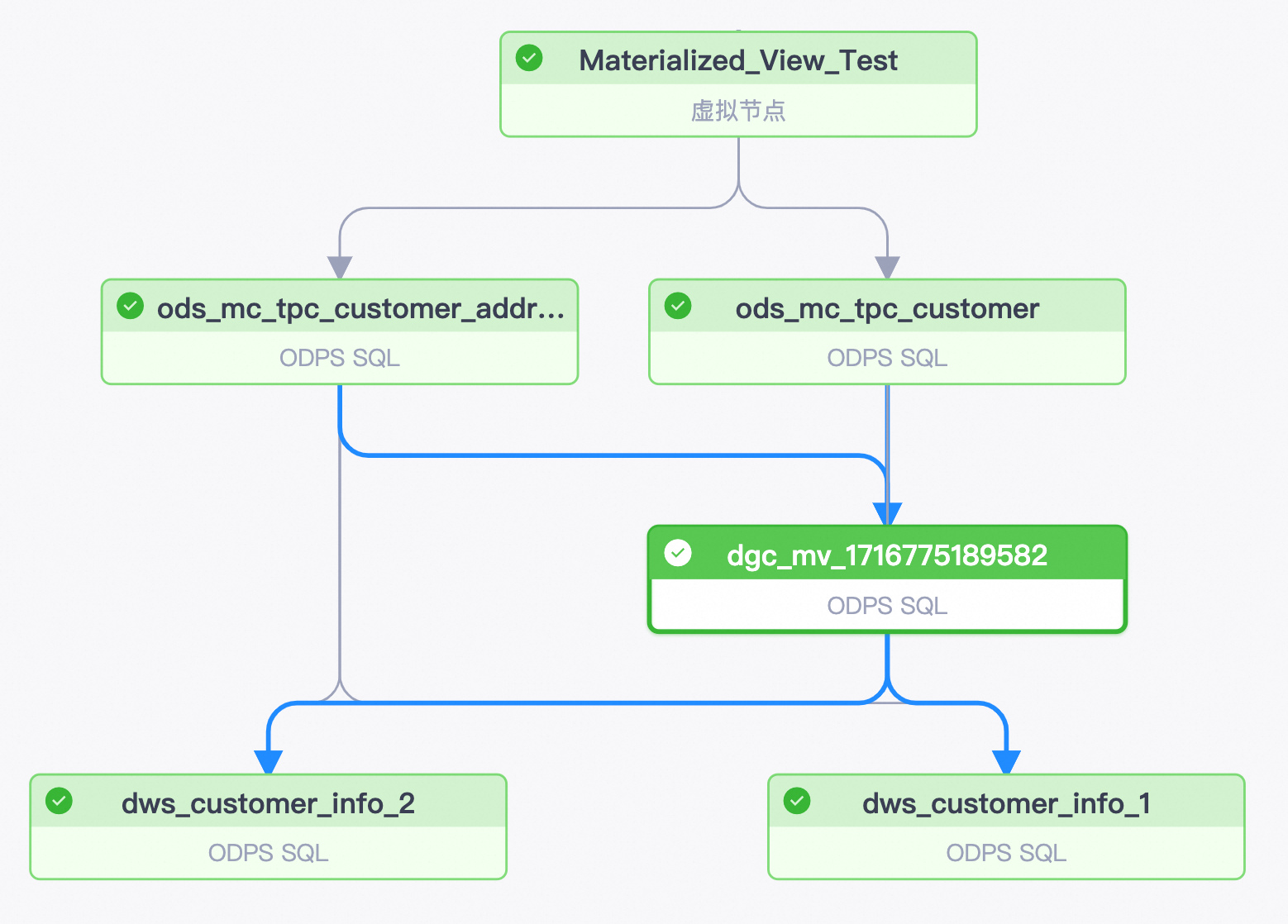Click ODPS SQL label under ods_mc_tpc_customer

pyautogui.click(x=887, y=358)
